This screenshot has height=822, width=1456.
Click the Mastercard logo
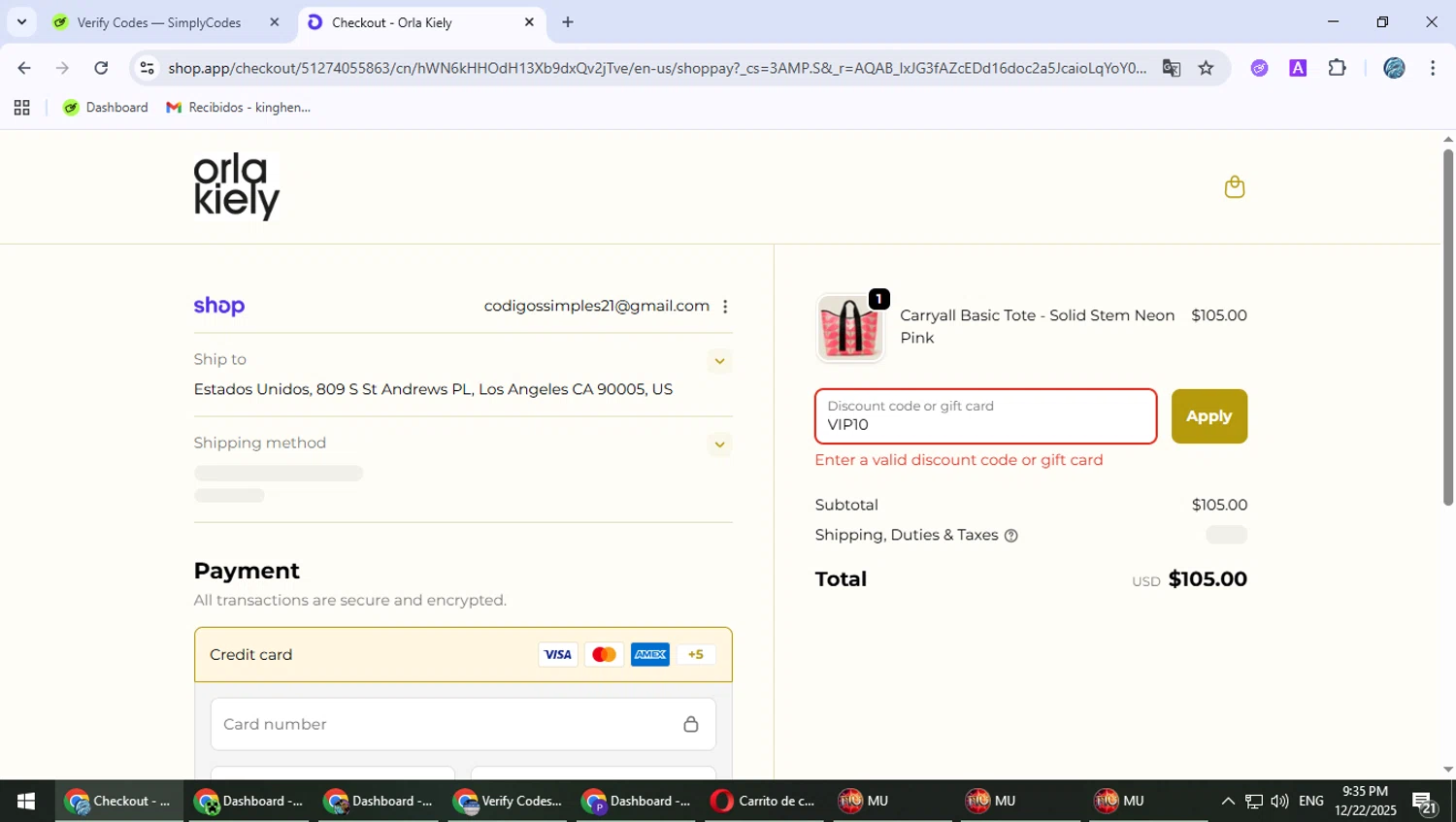click(x=604, y=655)
